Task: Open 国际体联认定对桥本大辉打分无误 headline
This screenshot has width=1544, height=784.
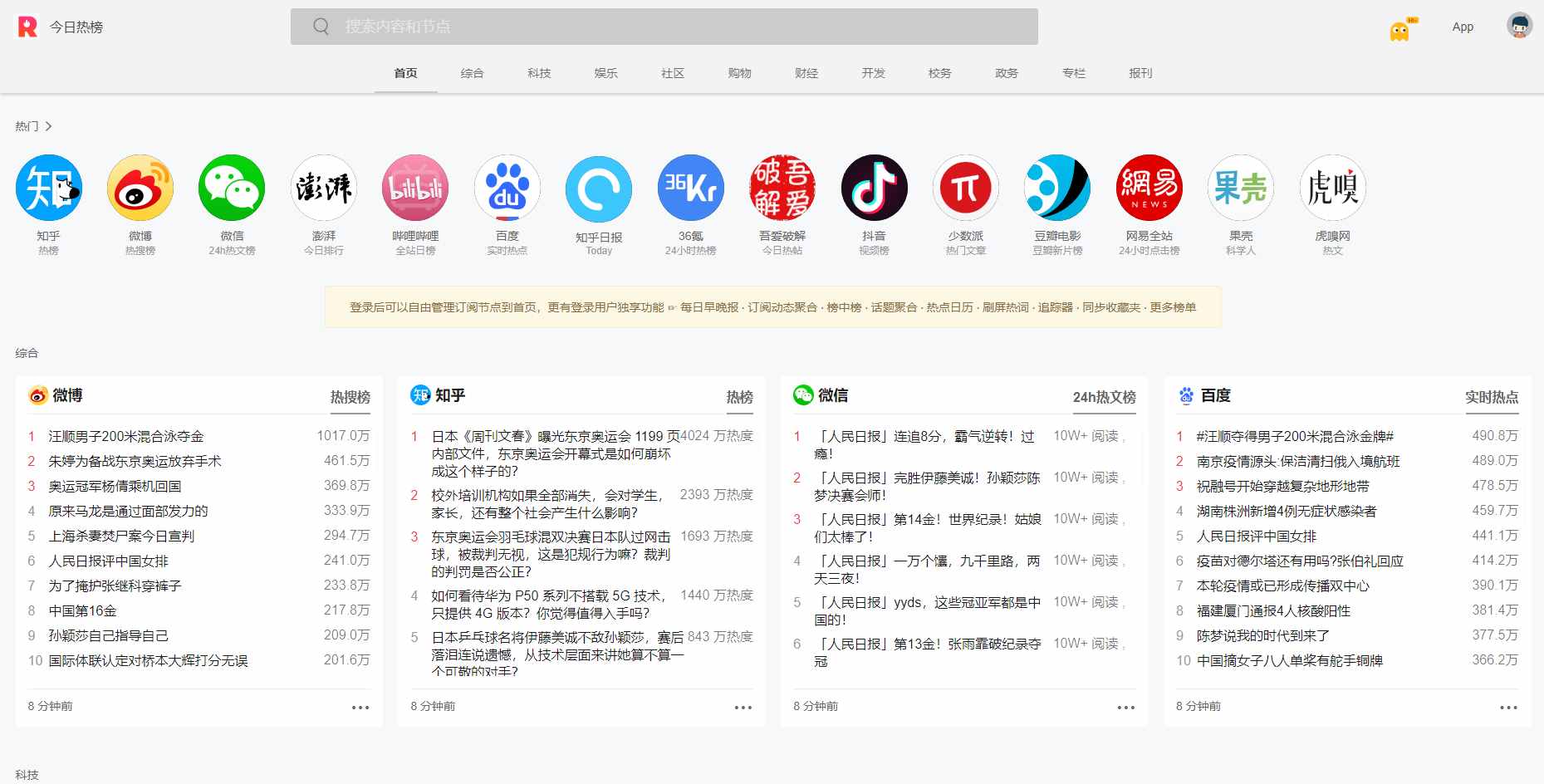Action: tap(148, 660)
